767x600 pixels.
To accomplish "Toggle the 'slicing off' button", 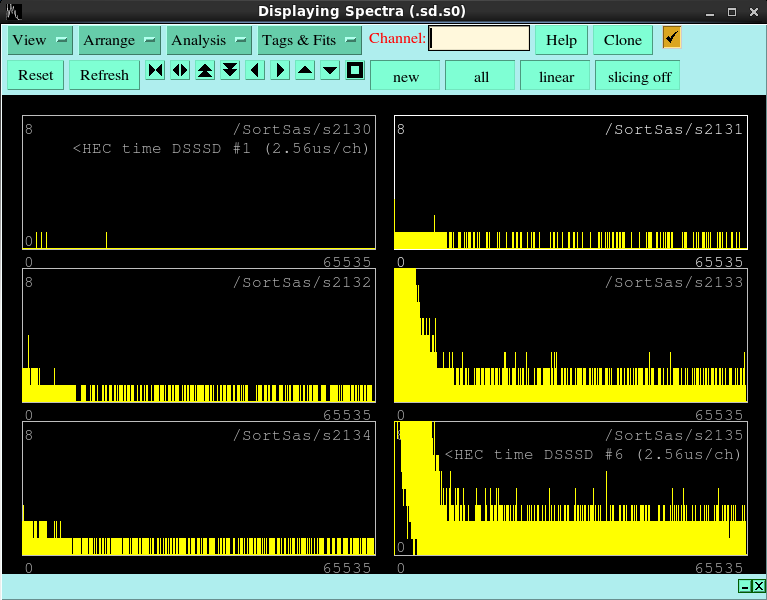I will pos(637,76).
